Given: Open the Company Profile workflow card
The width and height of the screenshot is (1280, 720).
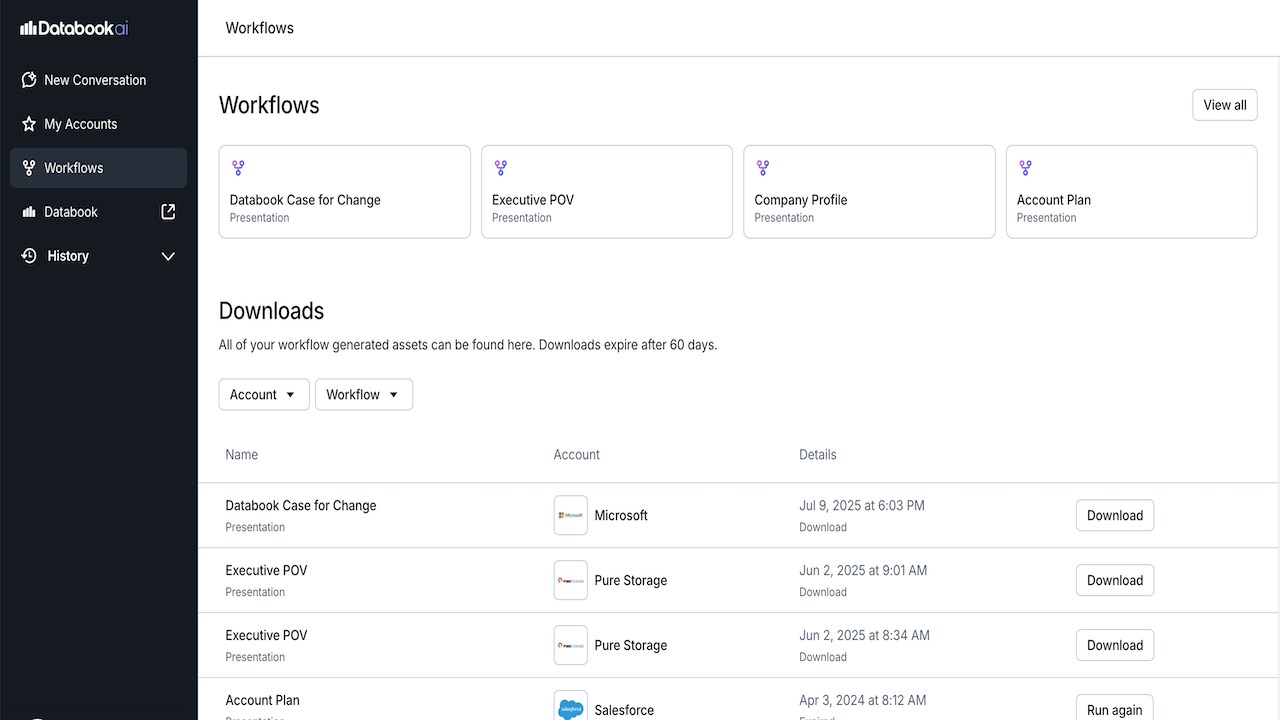Looking at the screenshot, I should click(869, 192).
